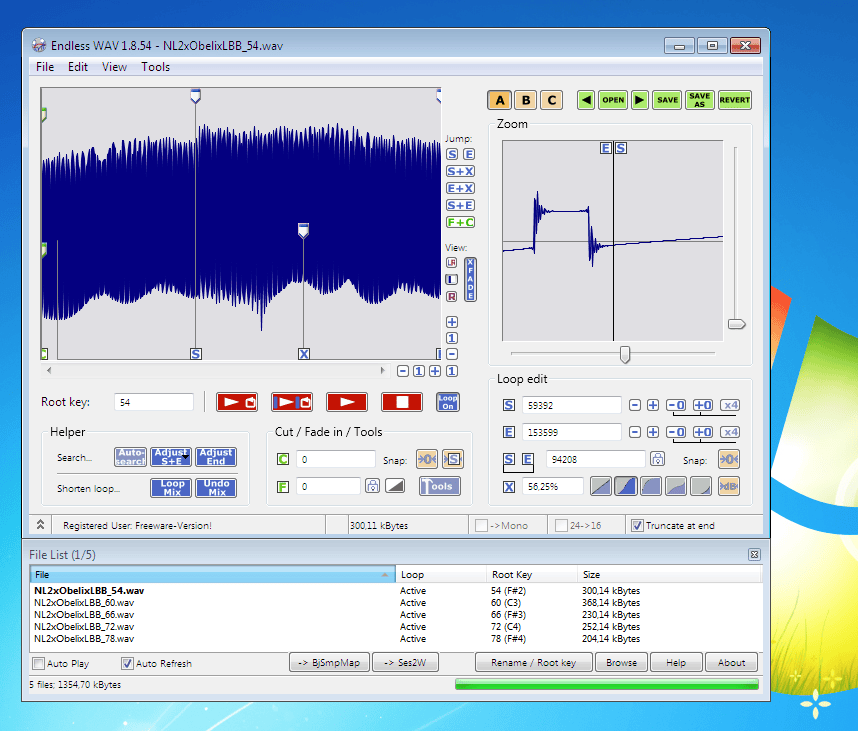
Task: Select slot B
Action: point(526,100)
